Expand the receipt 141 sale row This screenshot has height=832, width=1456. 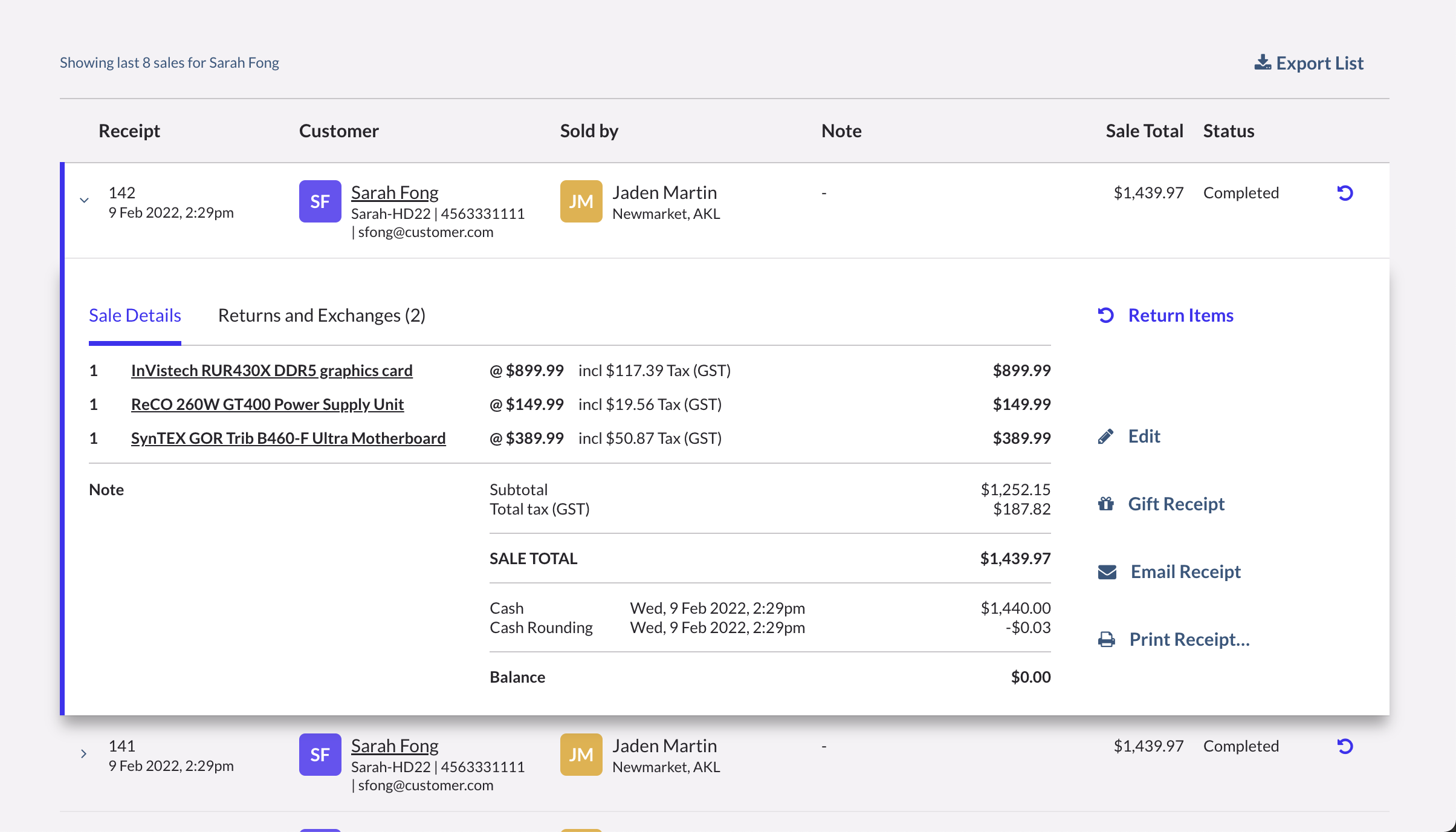tap(84, 753)
